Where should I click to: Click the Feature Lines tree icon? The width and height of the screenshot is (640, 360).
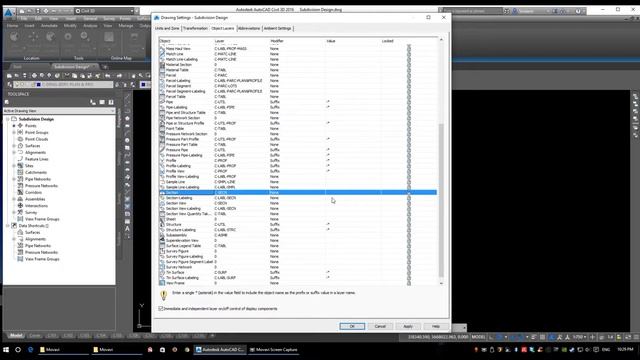click(x=20, y=159)
